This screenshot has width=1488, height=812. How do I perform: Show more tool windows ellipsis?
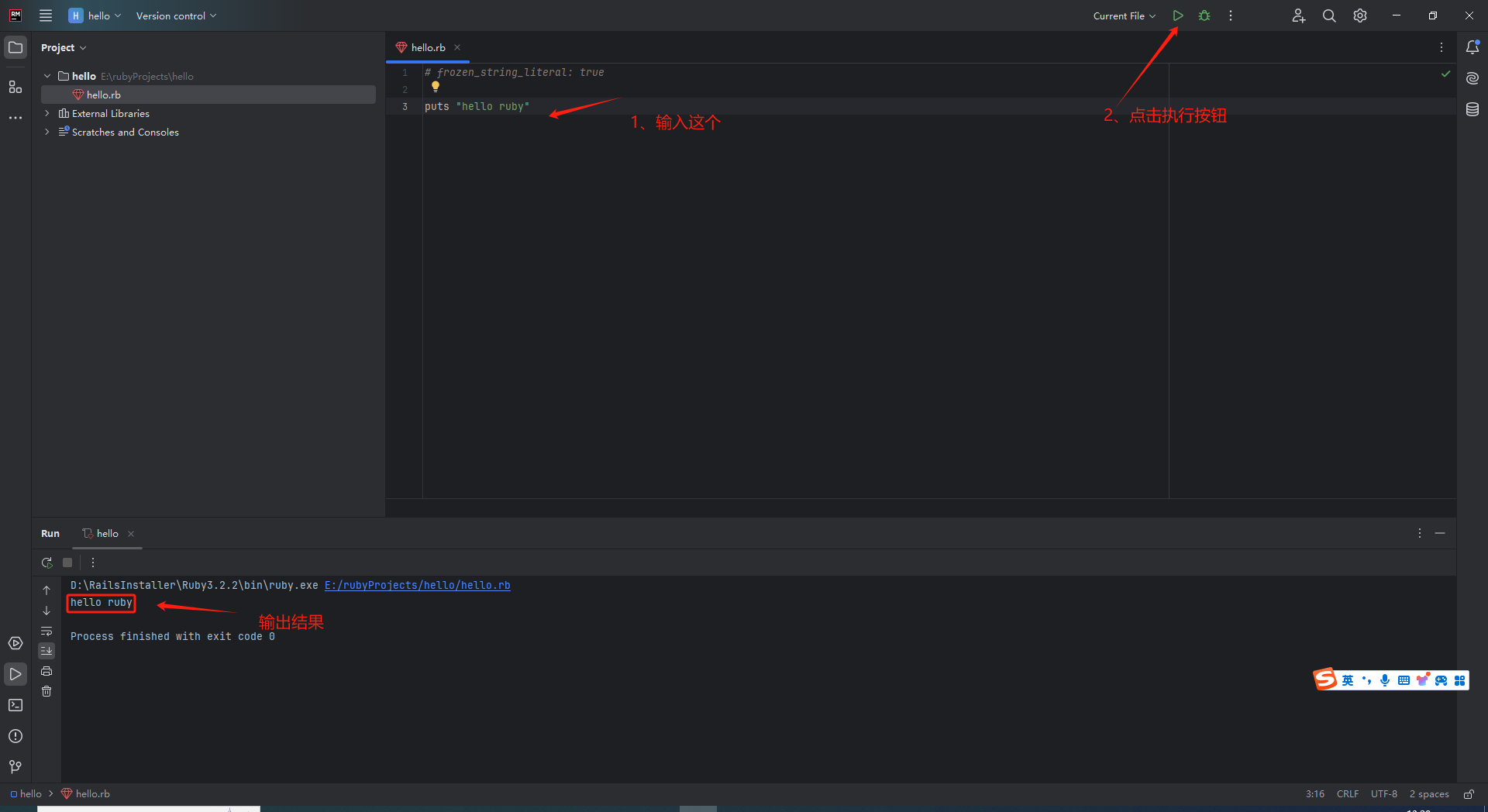[15, 118]
